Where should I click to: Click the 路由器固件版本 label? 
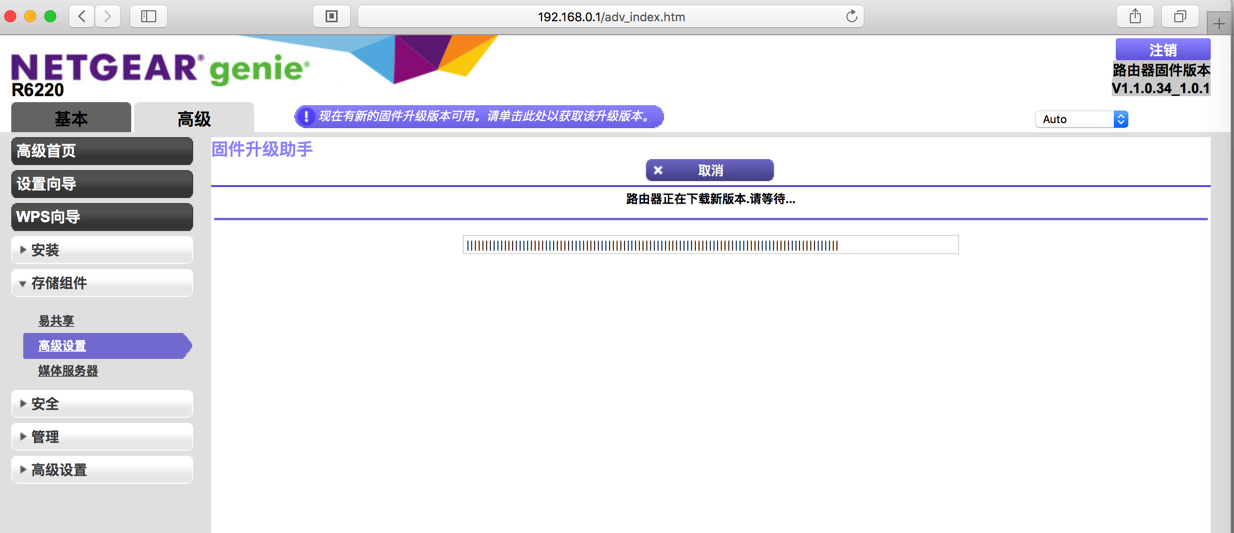coord(1161,71)
